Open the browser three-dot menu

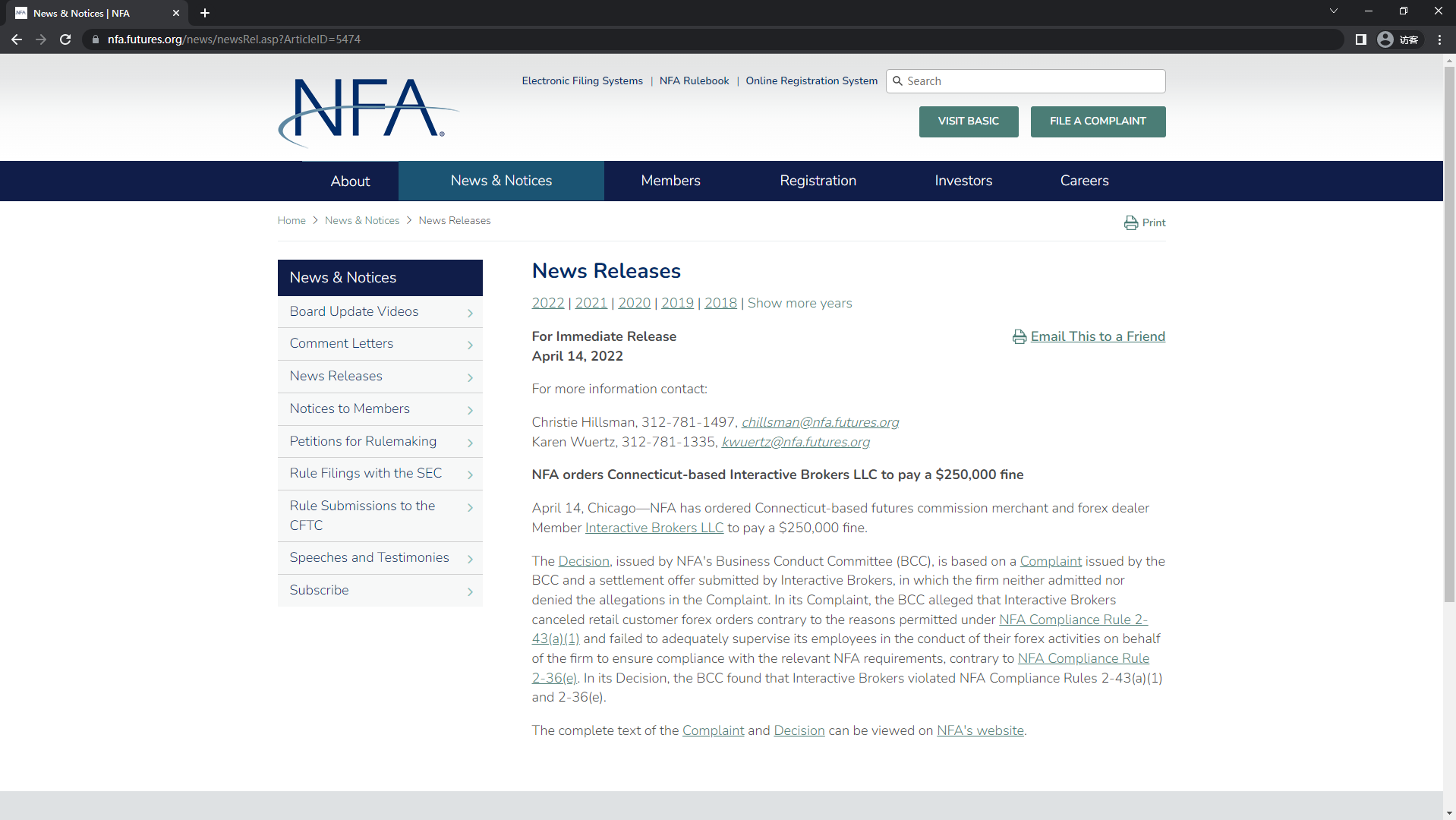(1439, 39)
